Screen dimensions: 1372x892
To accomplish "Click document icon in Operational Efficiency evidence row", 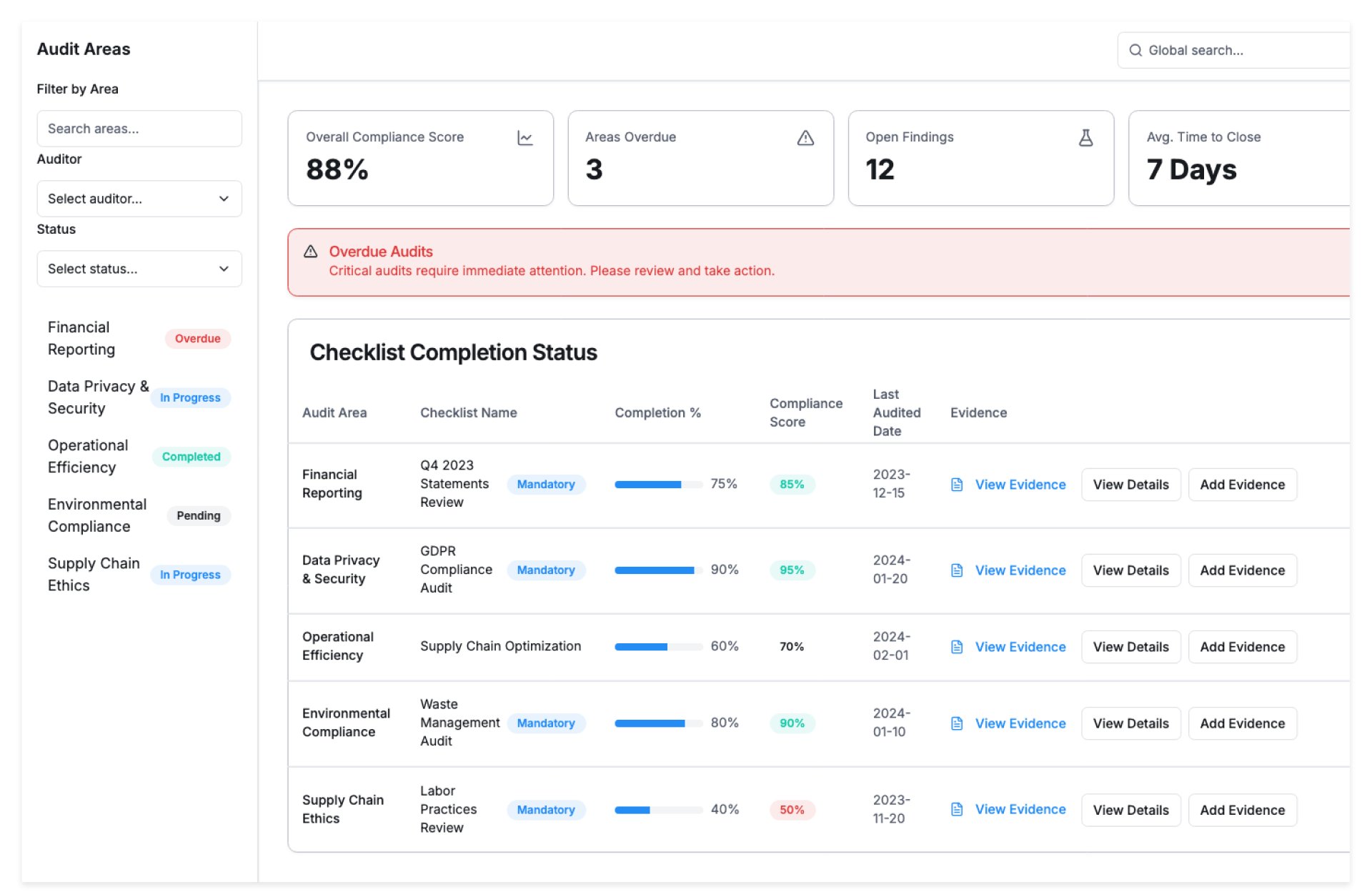I will click(957, 647).
